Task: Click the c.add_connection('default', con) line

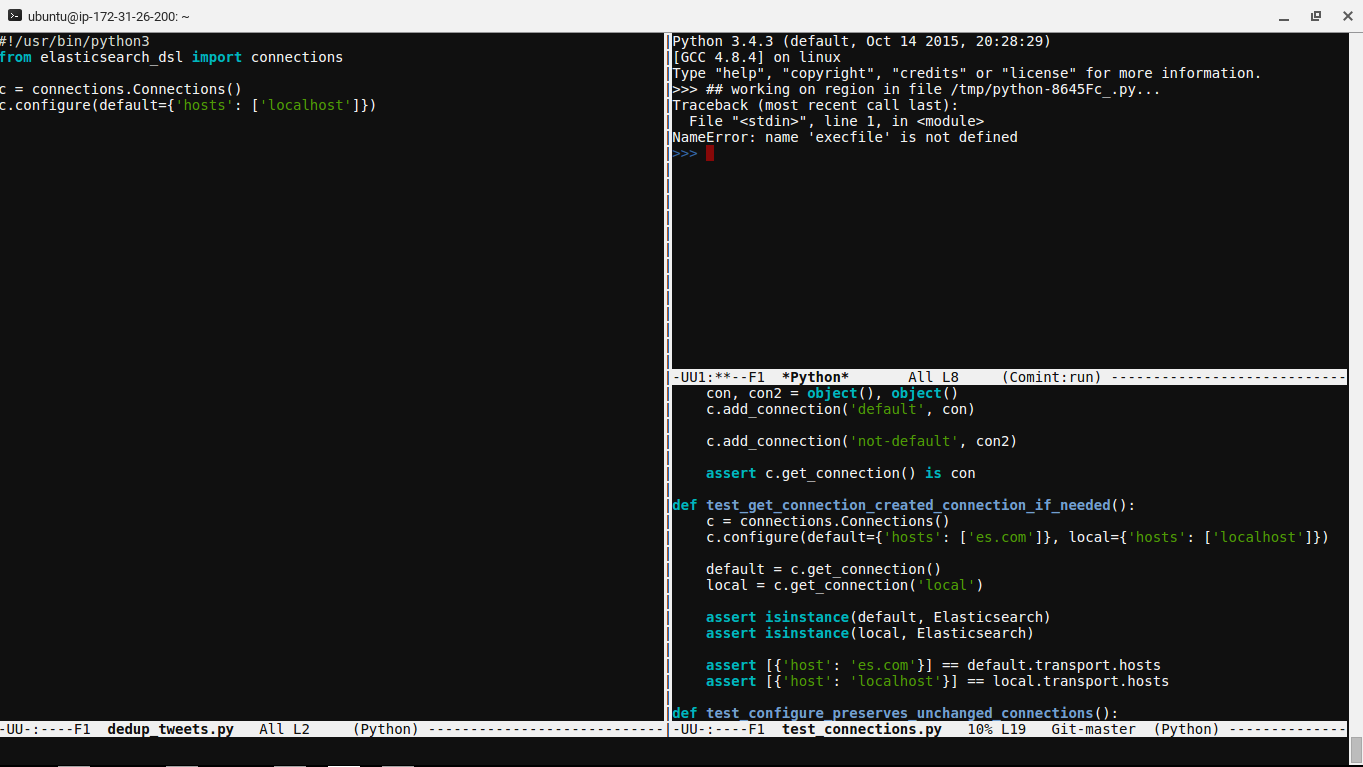Action: coord(840,409)
